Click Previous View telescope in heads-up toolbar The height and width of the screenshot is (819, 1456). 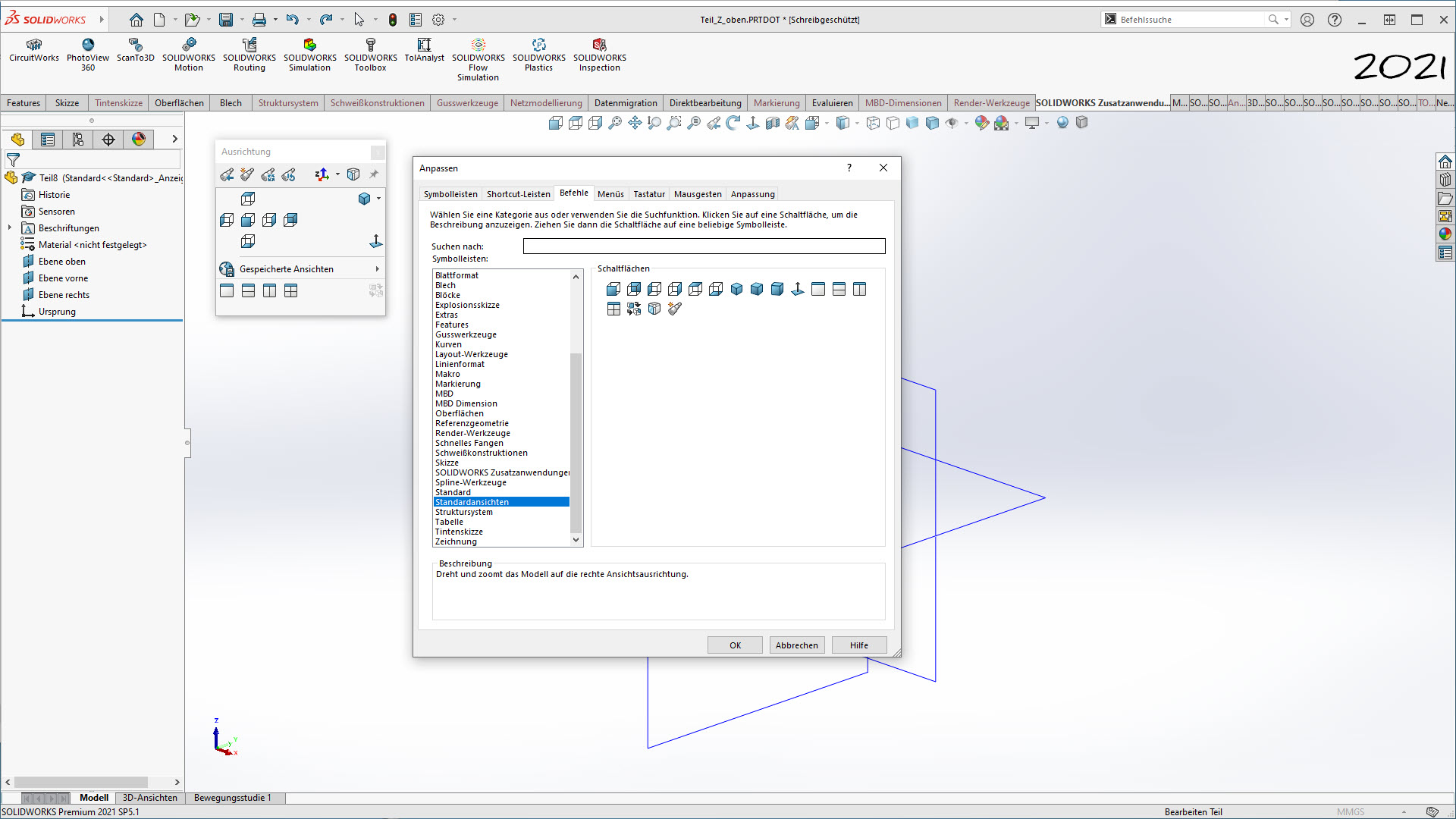(x=714, y=123)
